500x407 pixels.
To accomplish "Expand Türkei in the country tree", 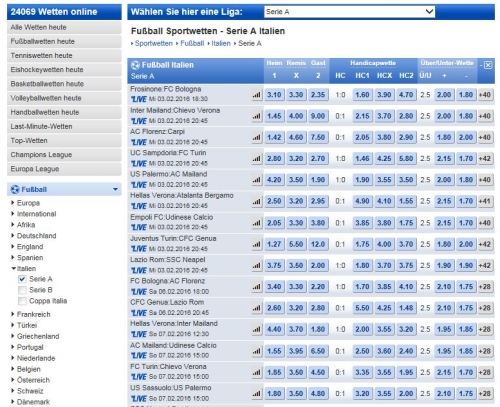I will click(x=13, y=325).
